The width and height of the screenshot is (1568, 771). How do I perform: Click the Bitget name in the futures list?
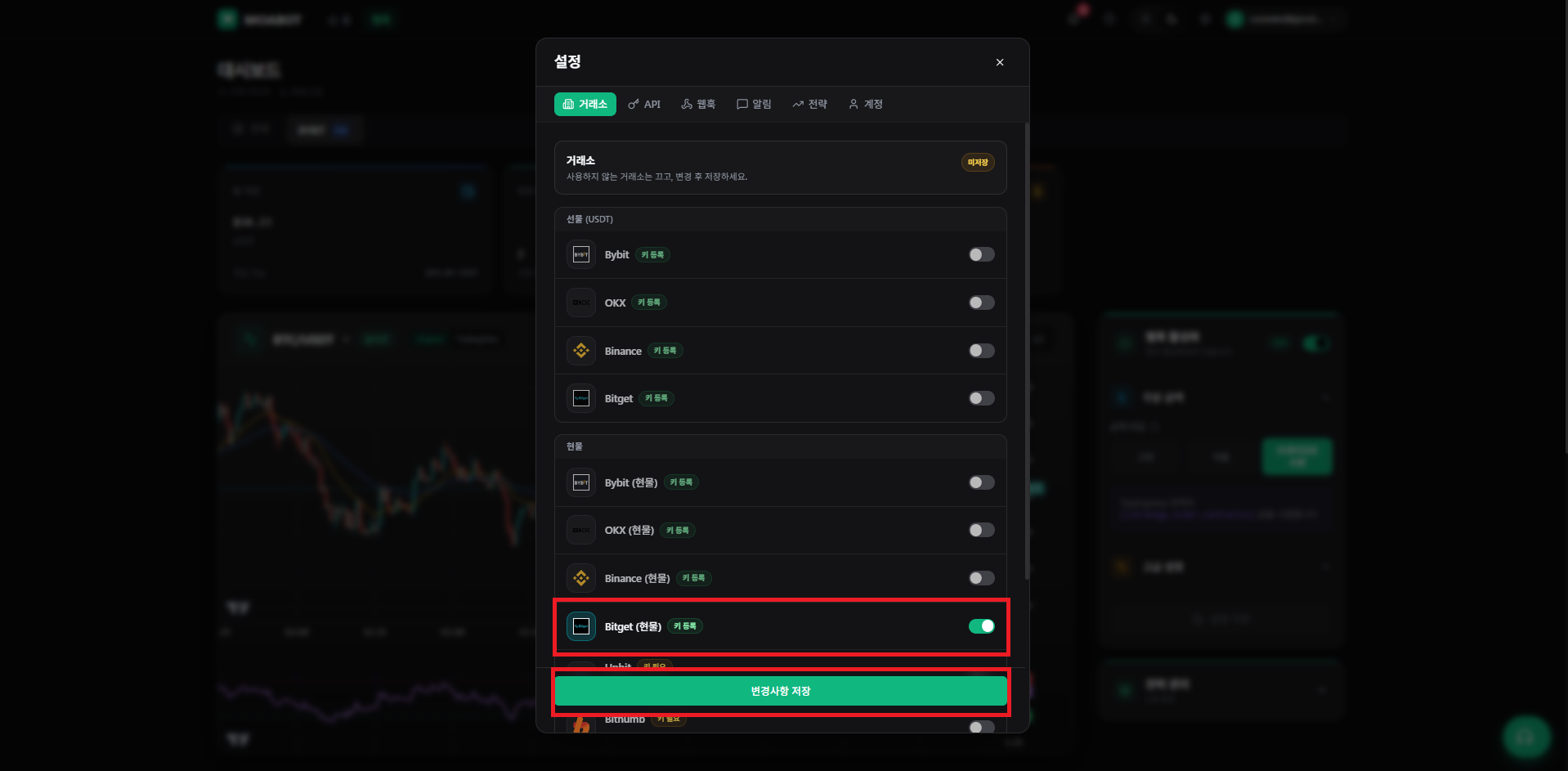(x=619, y=398)
